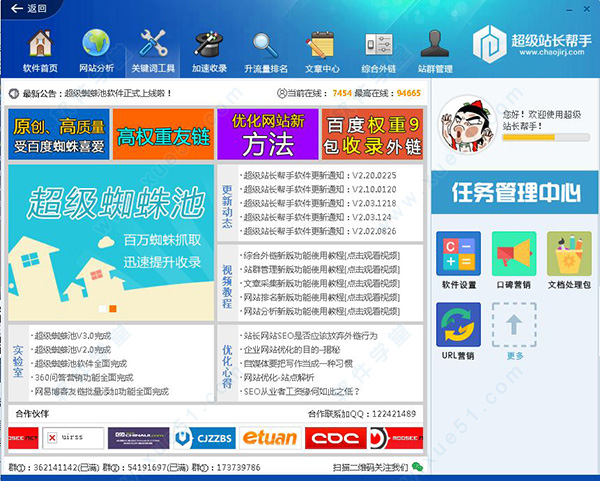The width and height of the screenshot is (600, 481).
Task: Open 网站排名新版功能使用教程 video link
Action: tap(321, 297)
